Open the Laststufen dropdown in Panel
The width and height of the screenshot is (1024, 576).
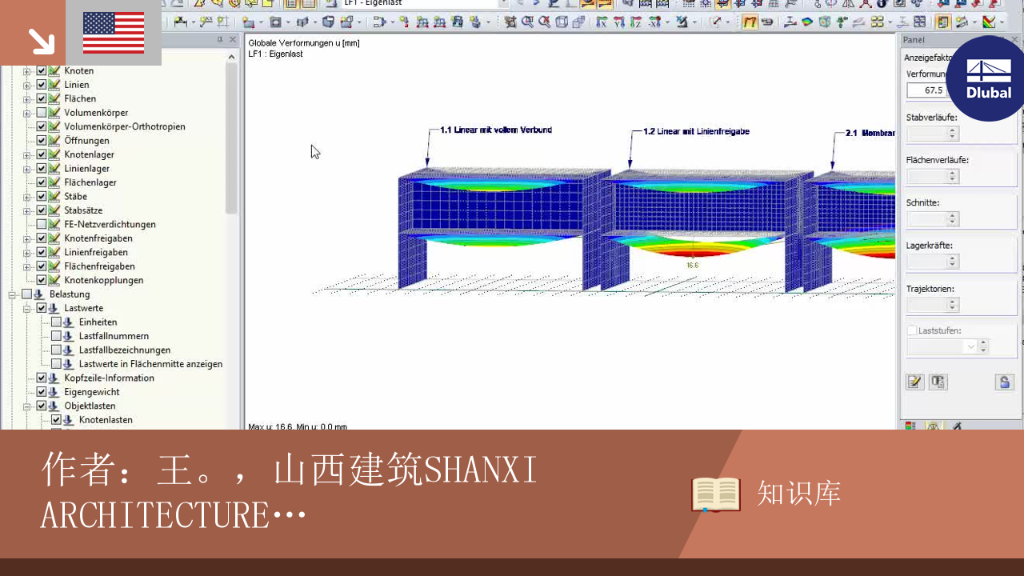(x=970, y=347)
